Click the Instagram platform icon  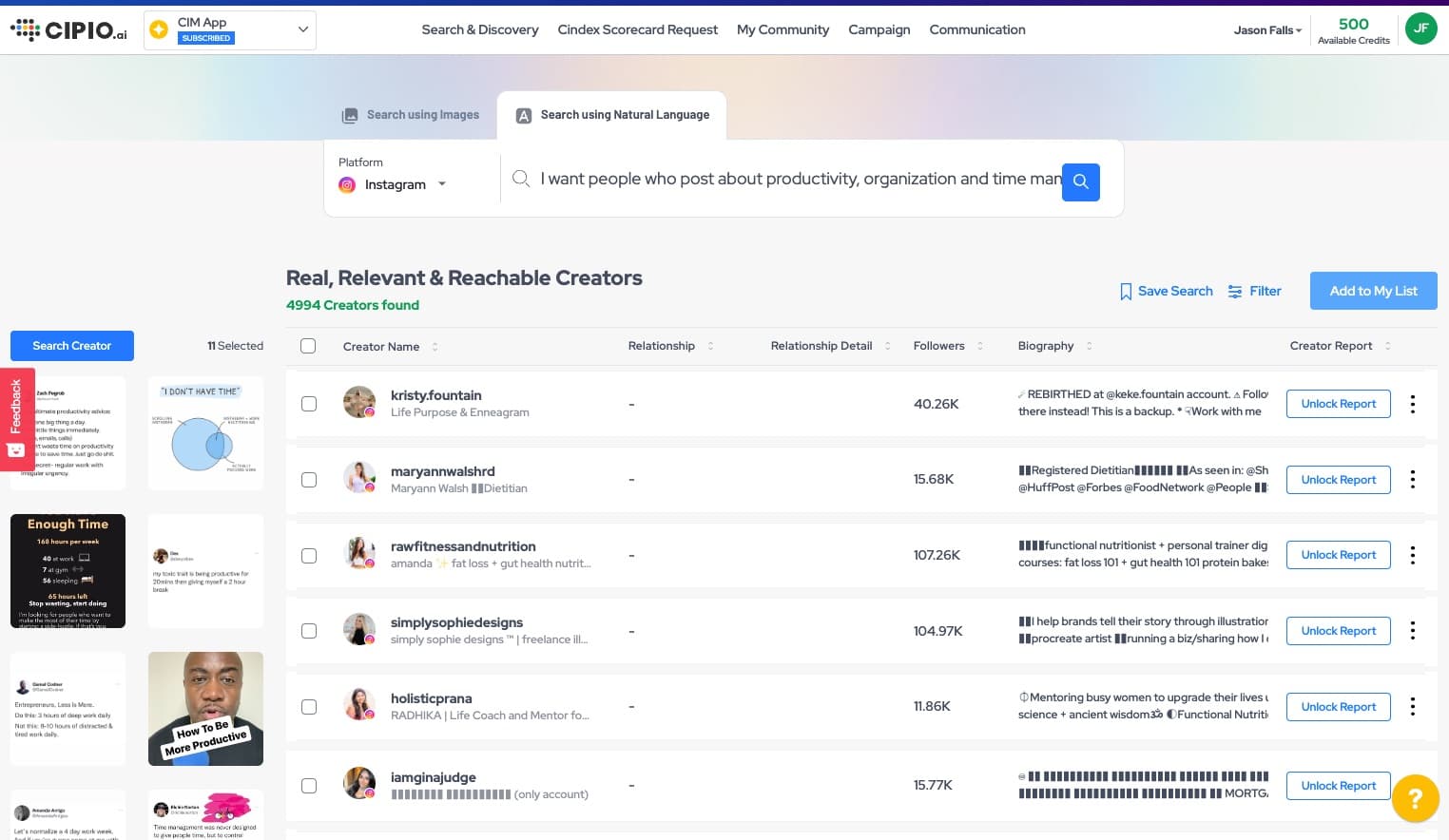(347, 185)
